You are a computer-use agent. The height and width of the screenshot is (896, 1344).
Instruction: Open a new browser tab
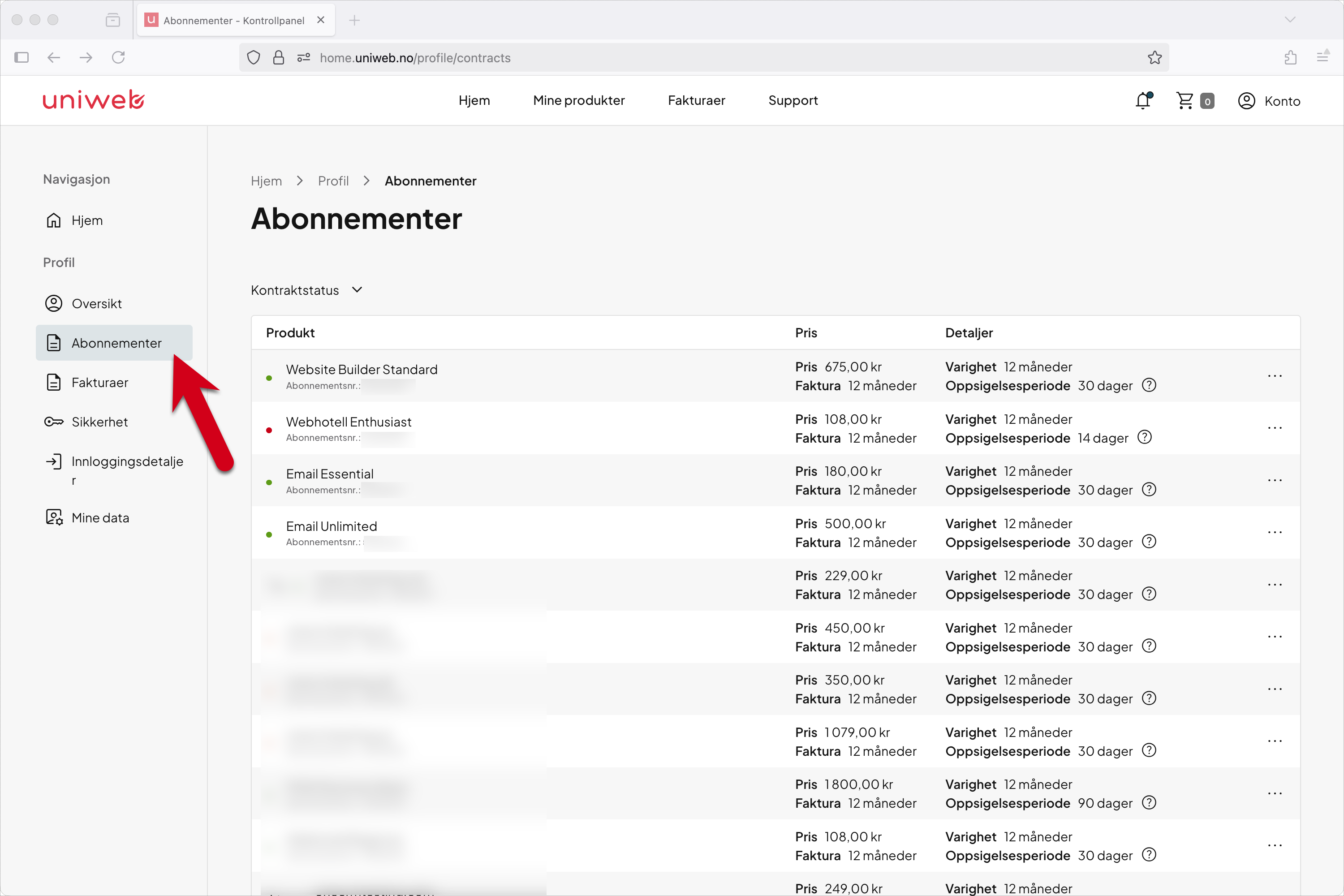click(x=354, y=21)
